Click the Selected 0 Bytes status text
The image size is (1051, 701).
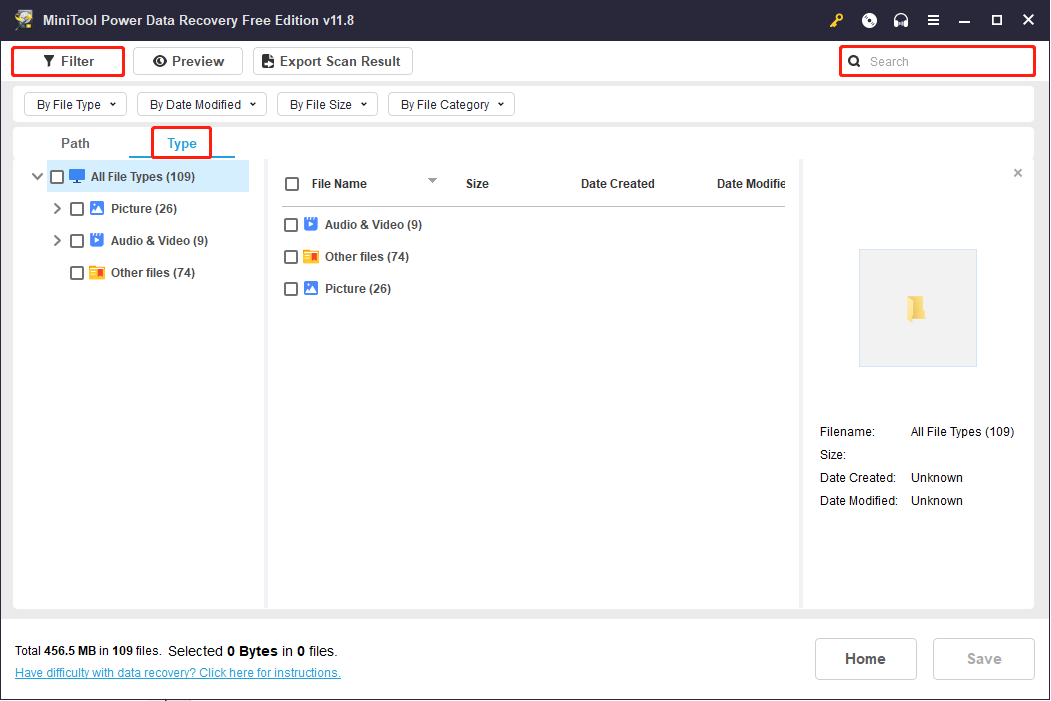253,651
